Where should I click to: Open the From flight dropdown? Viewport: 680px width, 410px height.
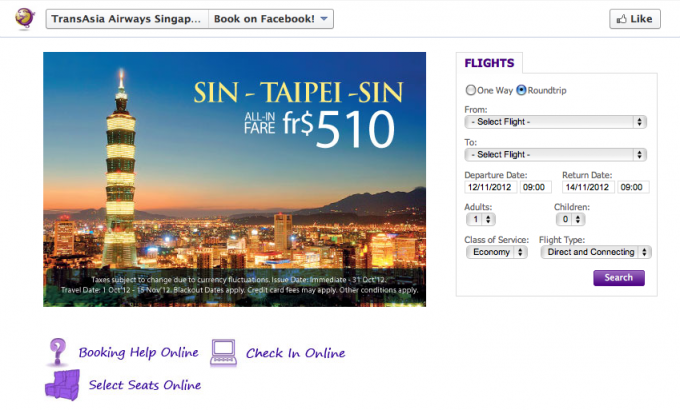[x=556, y=122]
